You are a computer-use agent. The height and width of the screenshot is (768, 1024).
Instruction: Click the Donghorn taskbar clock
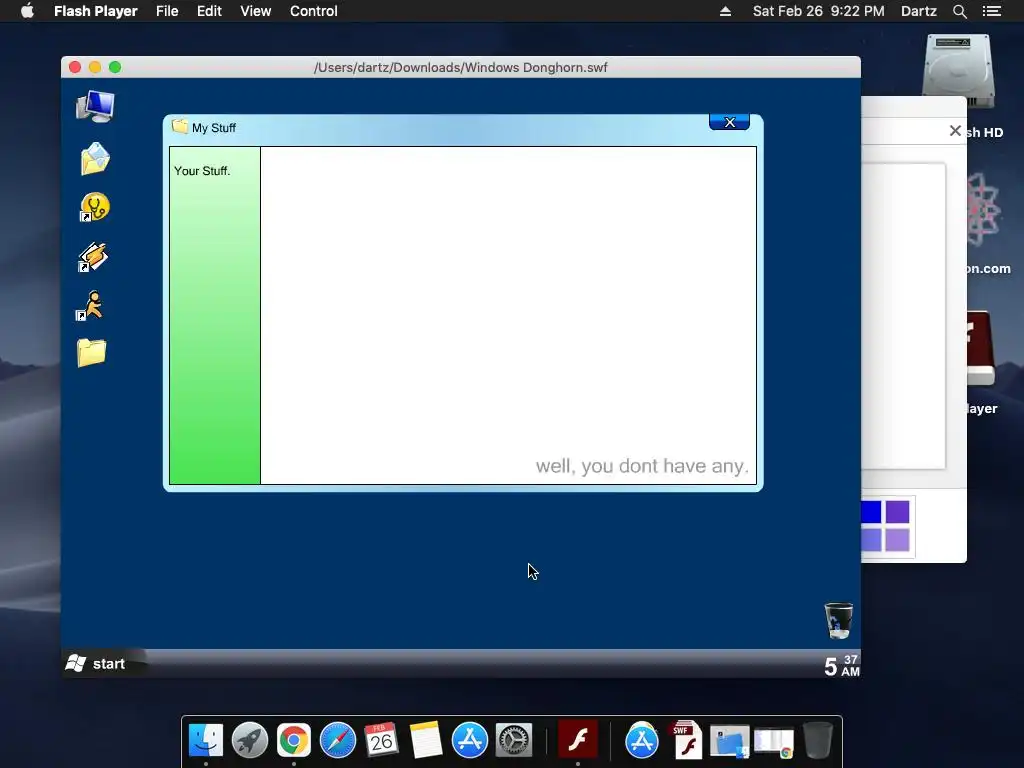(842, 665)
